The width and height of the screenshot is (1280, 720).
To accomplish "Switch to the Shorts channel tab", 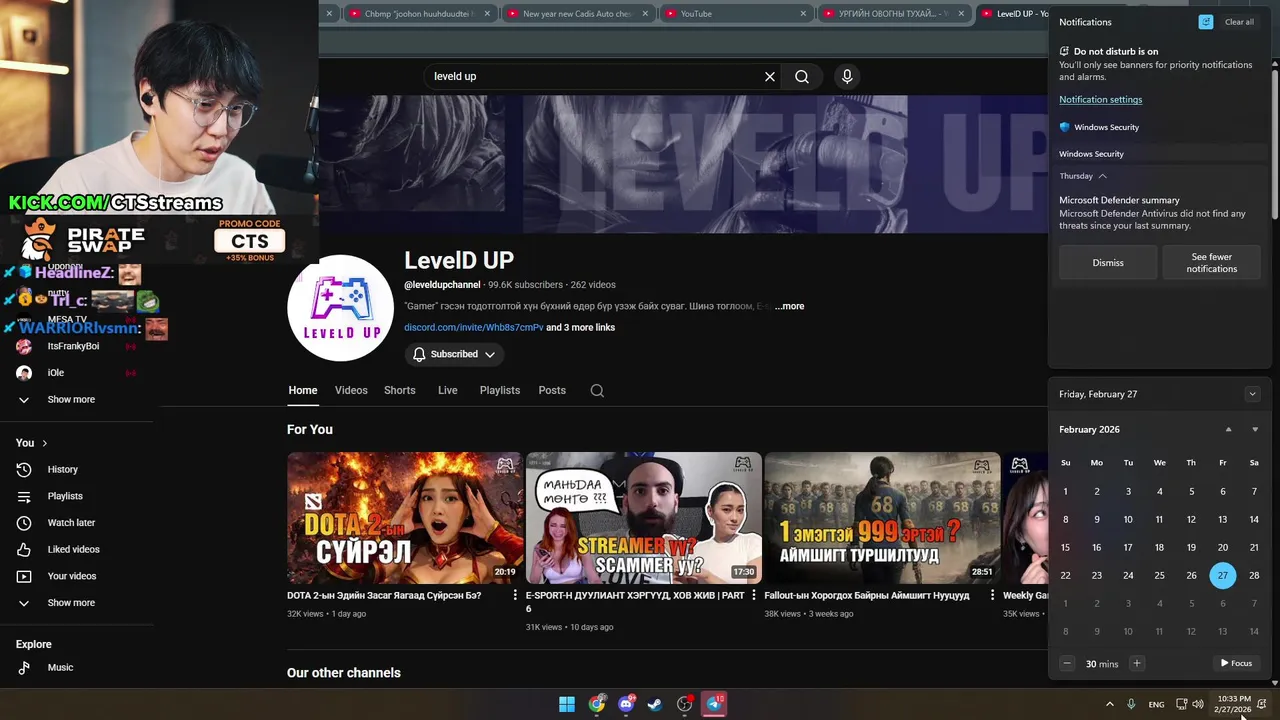I will coord(399,390).
